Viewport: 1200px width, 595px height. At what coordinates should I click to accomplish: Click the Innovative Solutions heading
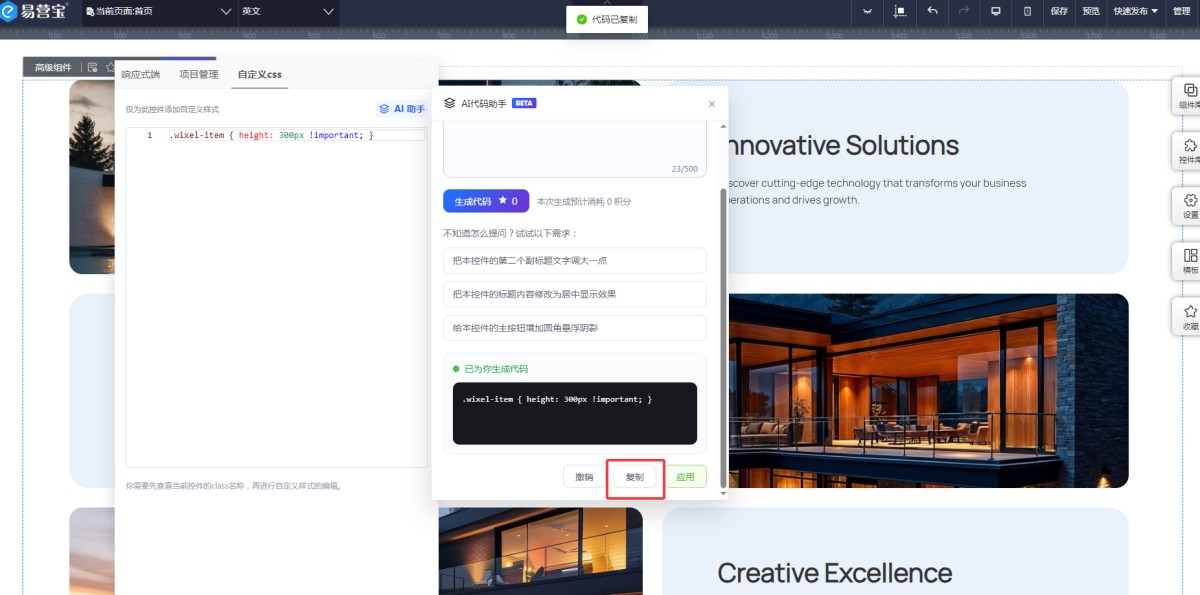click(x=843, y=145)
